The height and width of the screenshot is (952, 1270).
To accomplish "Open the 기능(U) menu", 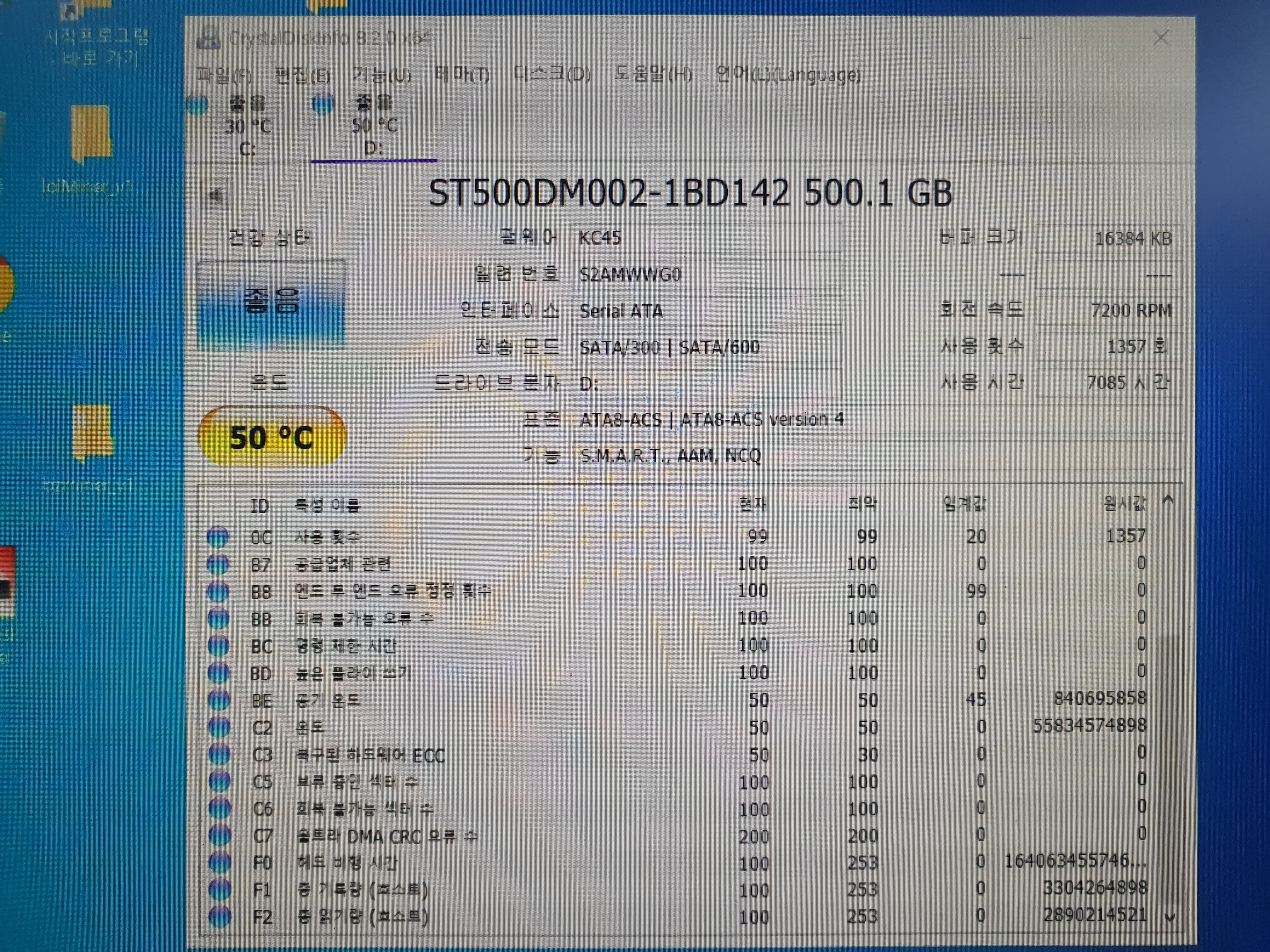I will pyautogui.click(x=381, y=75).
